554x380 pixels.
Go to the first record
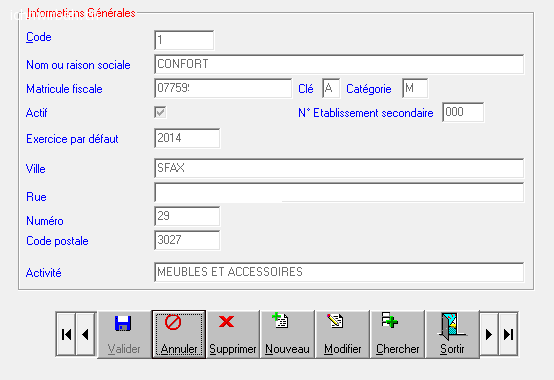point(66,334)
